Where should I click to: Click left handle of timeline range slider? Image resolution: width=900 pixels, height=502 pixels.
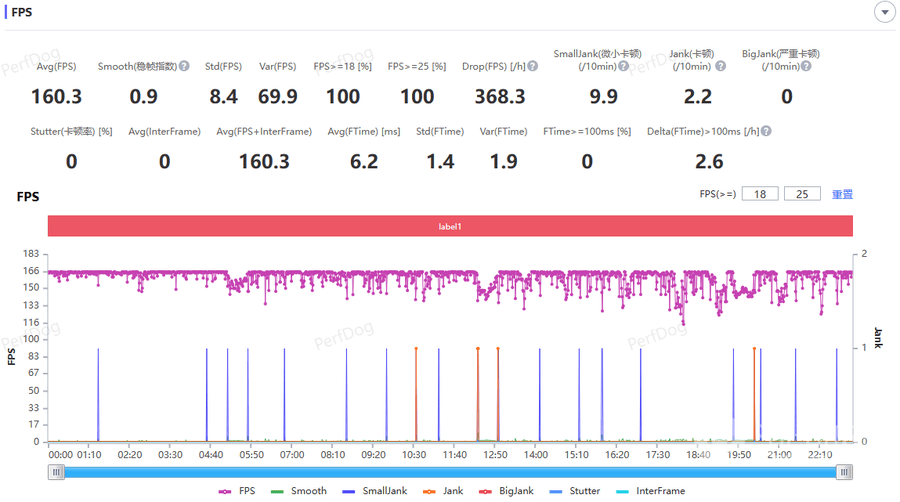[x=57, y=472]
